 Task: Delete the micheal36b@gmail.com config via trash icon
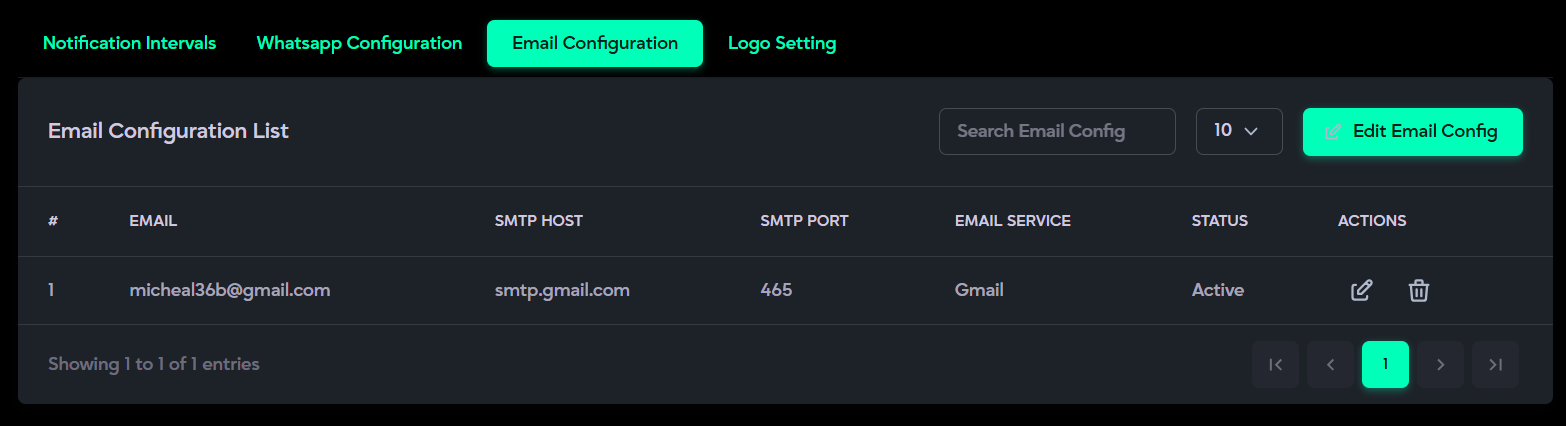click(1418, 290)
